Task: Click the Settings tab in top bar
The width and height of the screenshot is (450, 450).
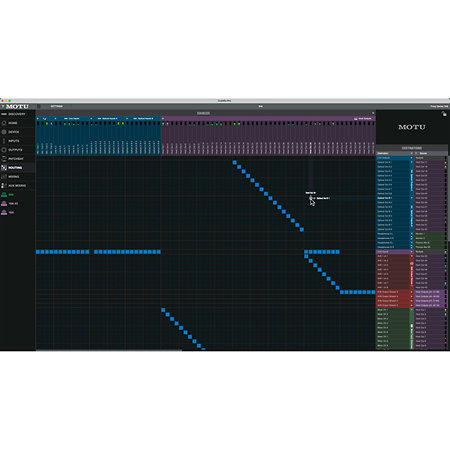Action: coord(56,106)
